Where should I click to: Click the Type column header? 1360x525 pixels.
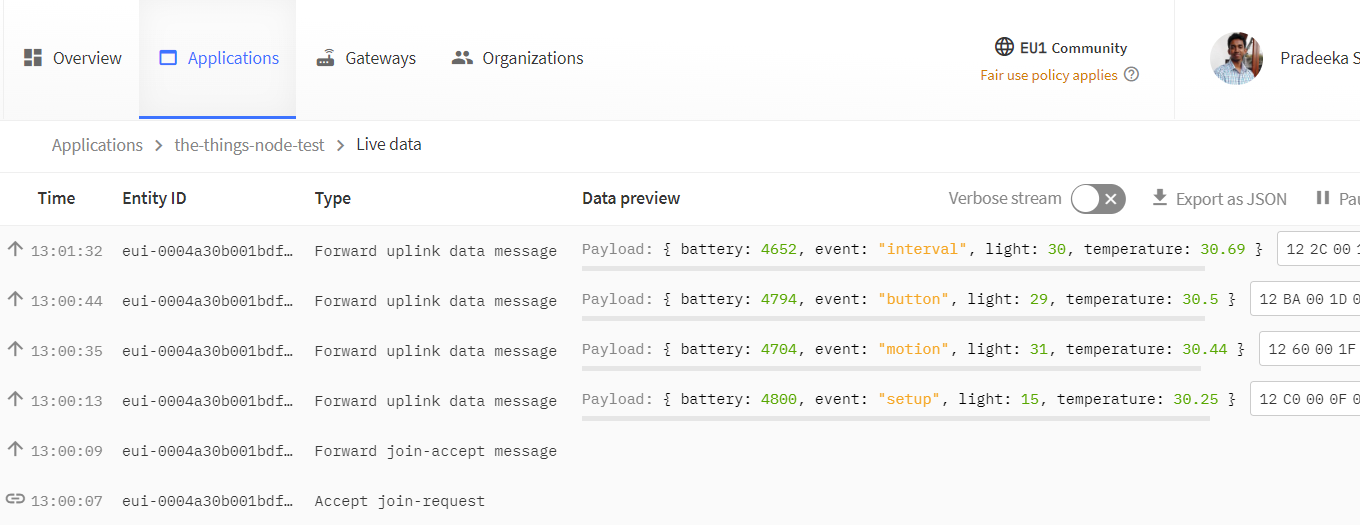tap(332, 198)
